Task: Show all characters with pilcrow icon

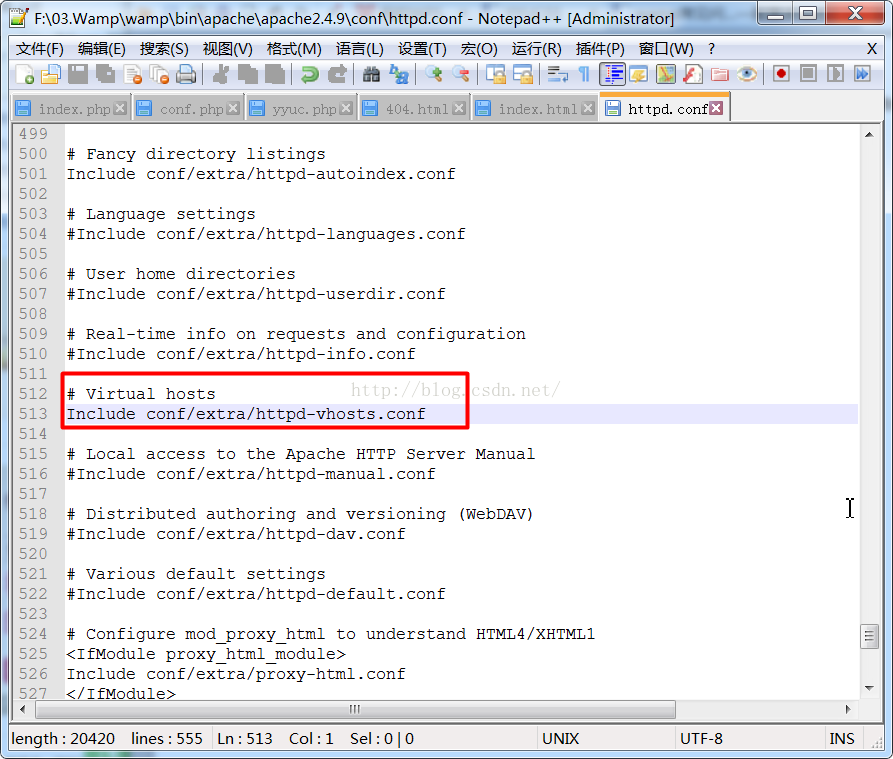Action: point(584,75)
